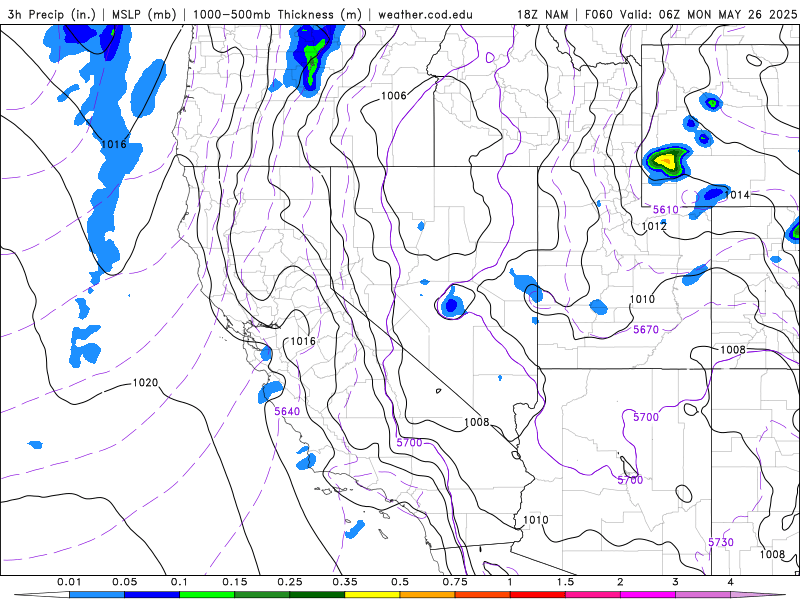This screenshot has height=600, width=800.
Task: Select the bright green 0.1–0.15 color bar segment
Action: (x=207, y=595)
